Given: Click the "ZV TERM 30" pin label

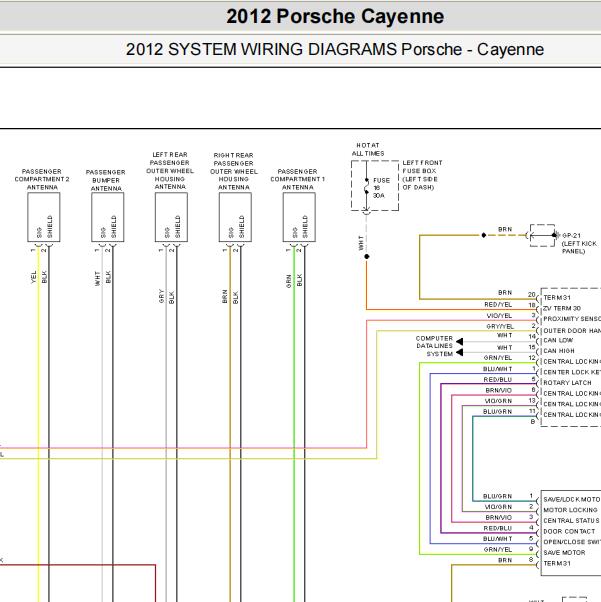Looking at the screenshot, I should [x=561, y=308].
